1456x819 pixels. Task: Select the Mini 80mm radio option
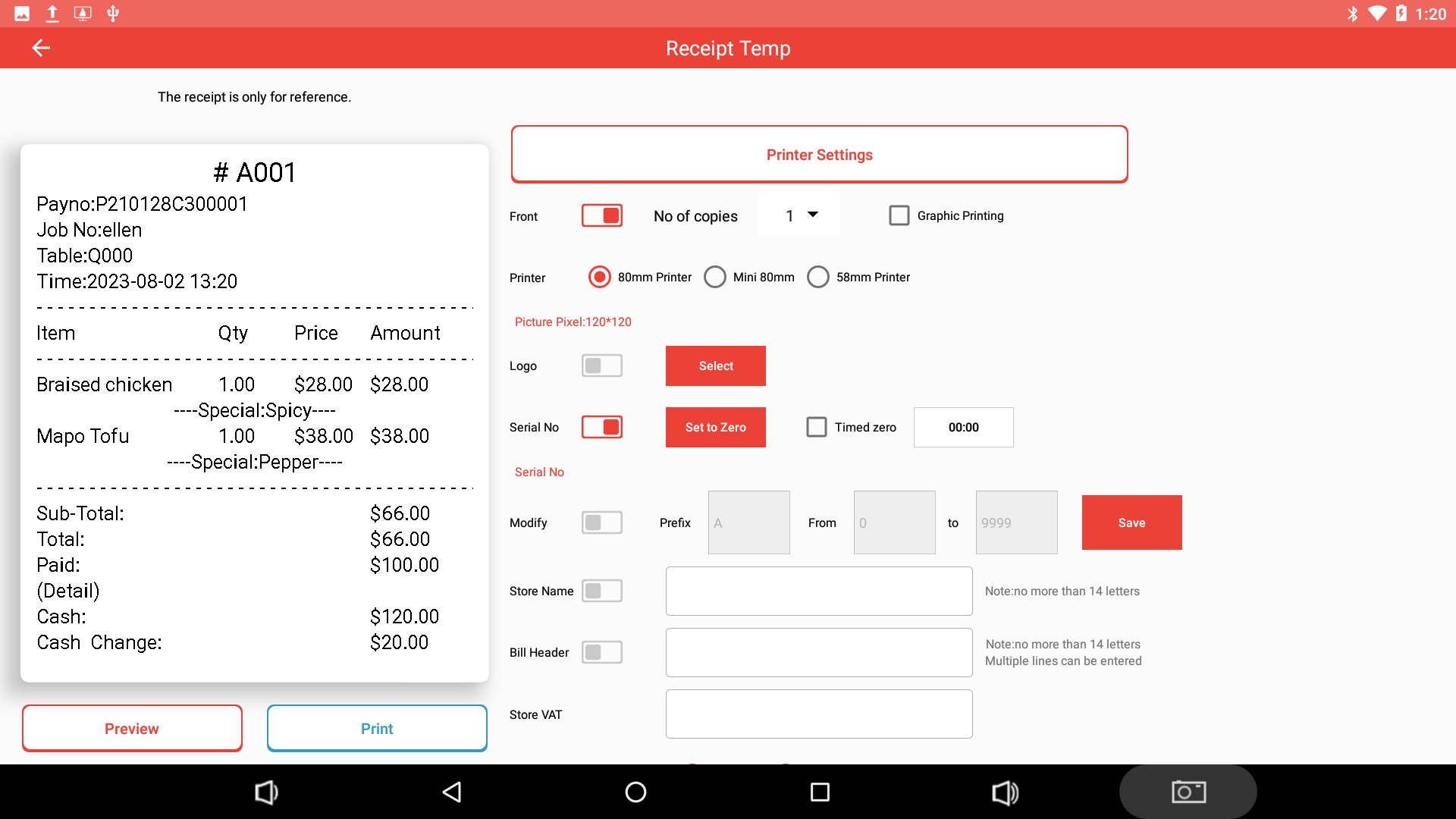(x=715, y=278)
